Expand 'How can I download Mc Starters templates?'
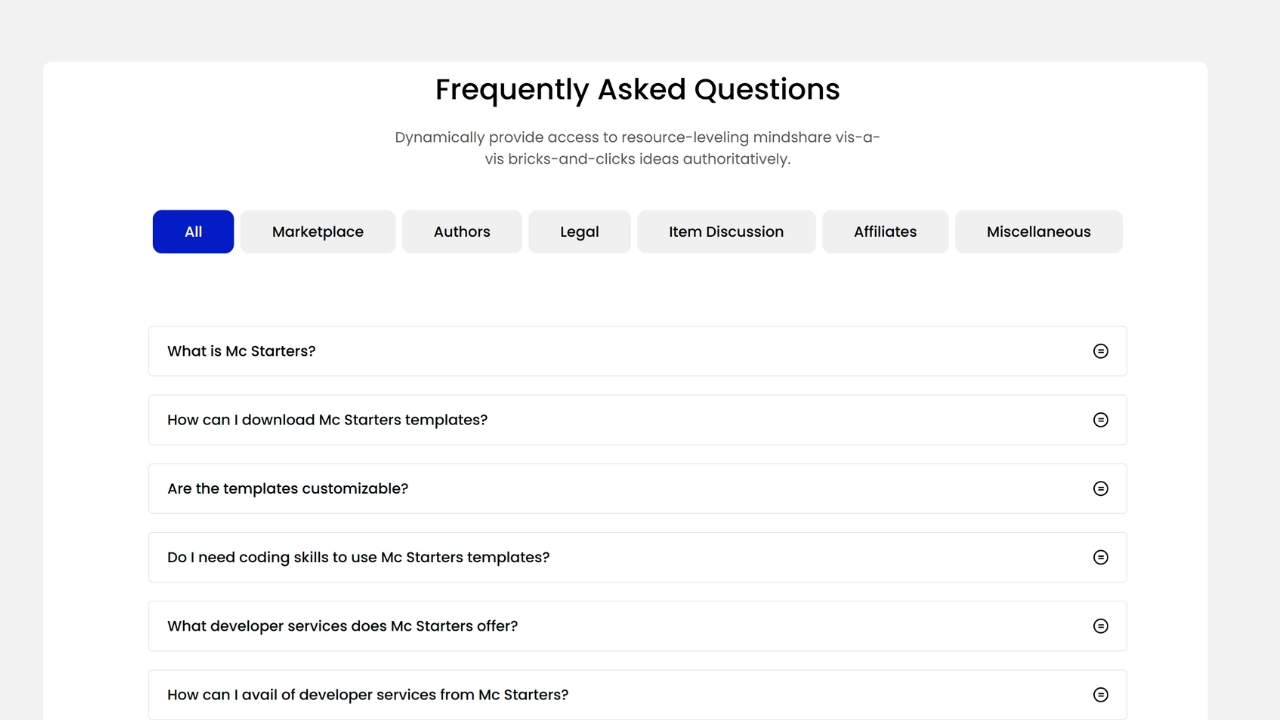This screenshot has width=1280, height=720. (327, 420)
